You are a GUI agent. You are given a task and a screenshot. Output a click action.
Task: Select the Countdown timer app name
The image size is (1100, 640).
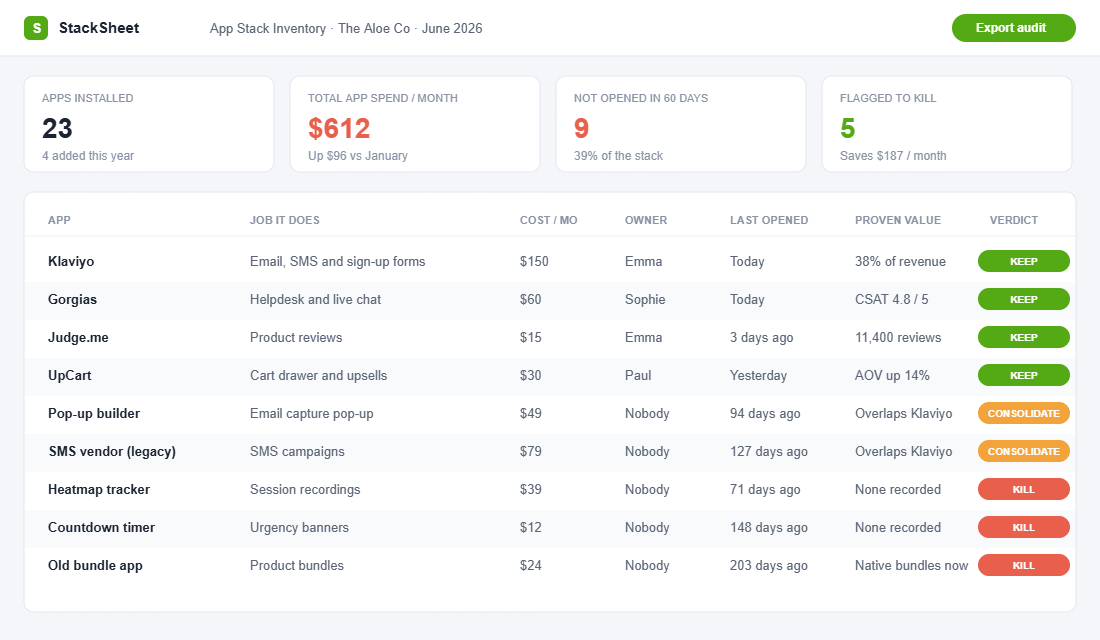(101, 527)
